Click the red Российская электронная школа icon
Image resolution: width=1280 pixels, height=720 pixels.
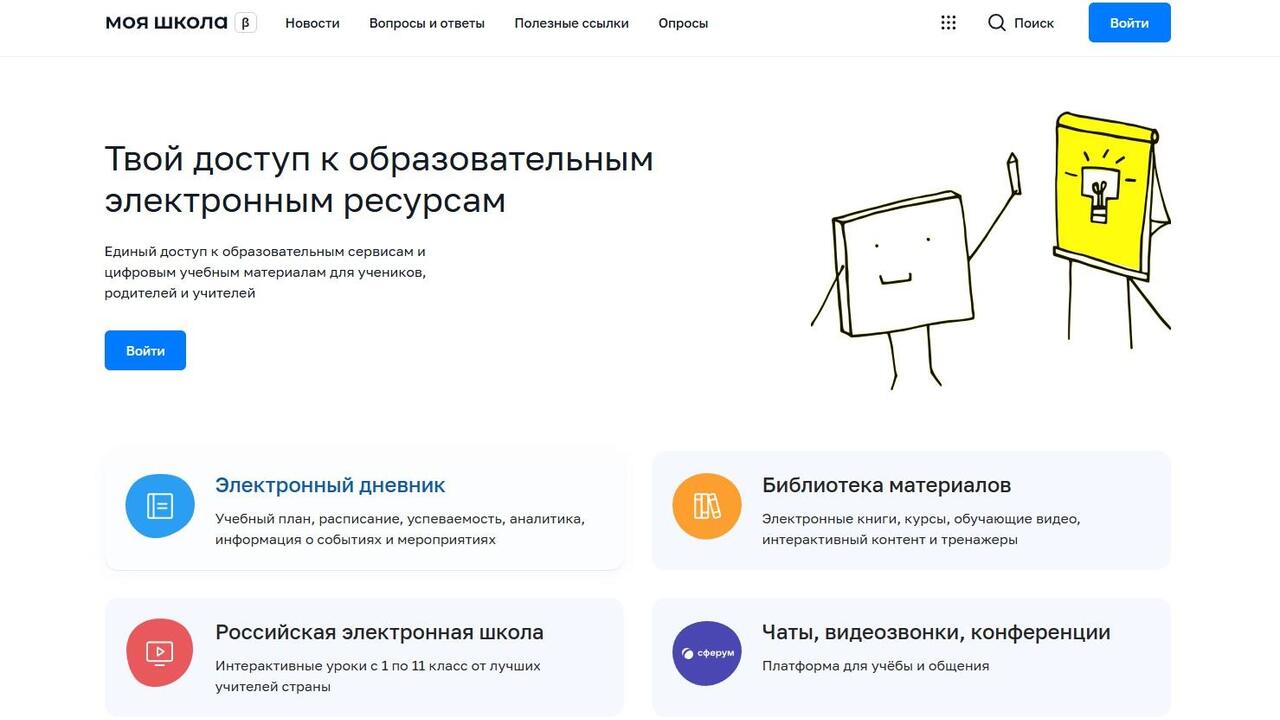pyautogui.click(x=160, y=653)
